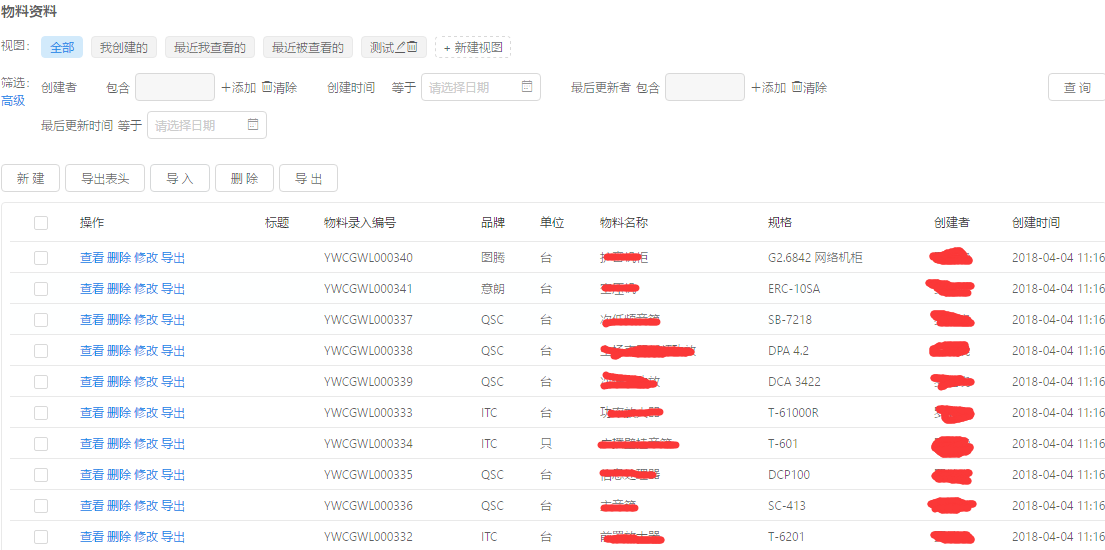
Task: Expand the 高级 advanced filter options
Action: coord(13,100)
